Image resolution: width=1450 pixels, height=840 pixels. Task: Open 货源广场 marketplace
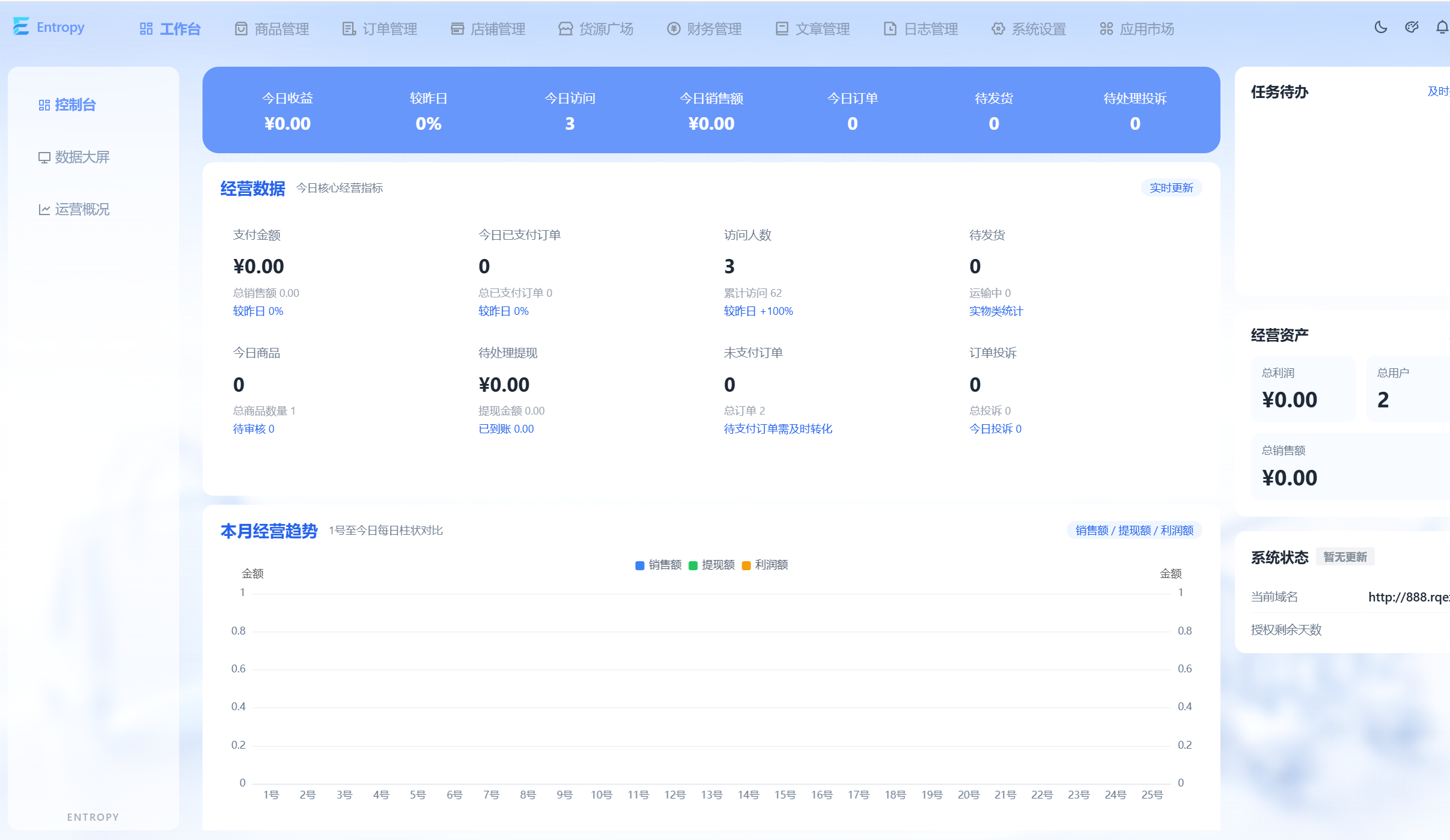tap(596, 29)
